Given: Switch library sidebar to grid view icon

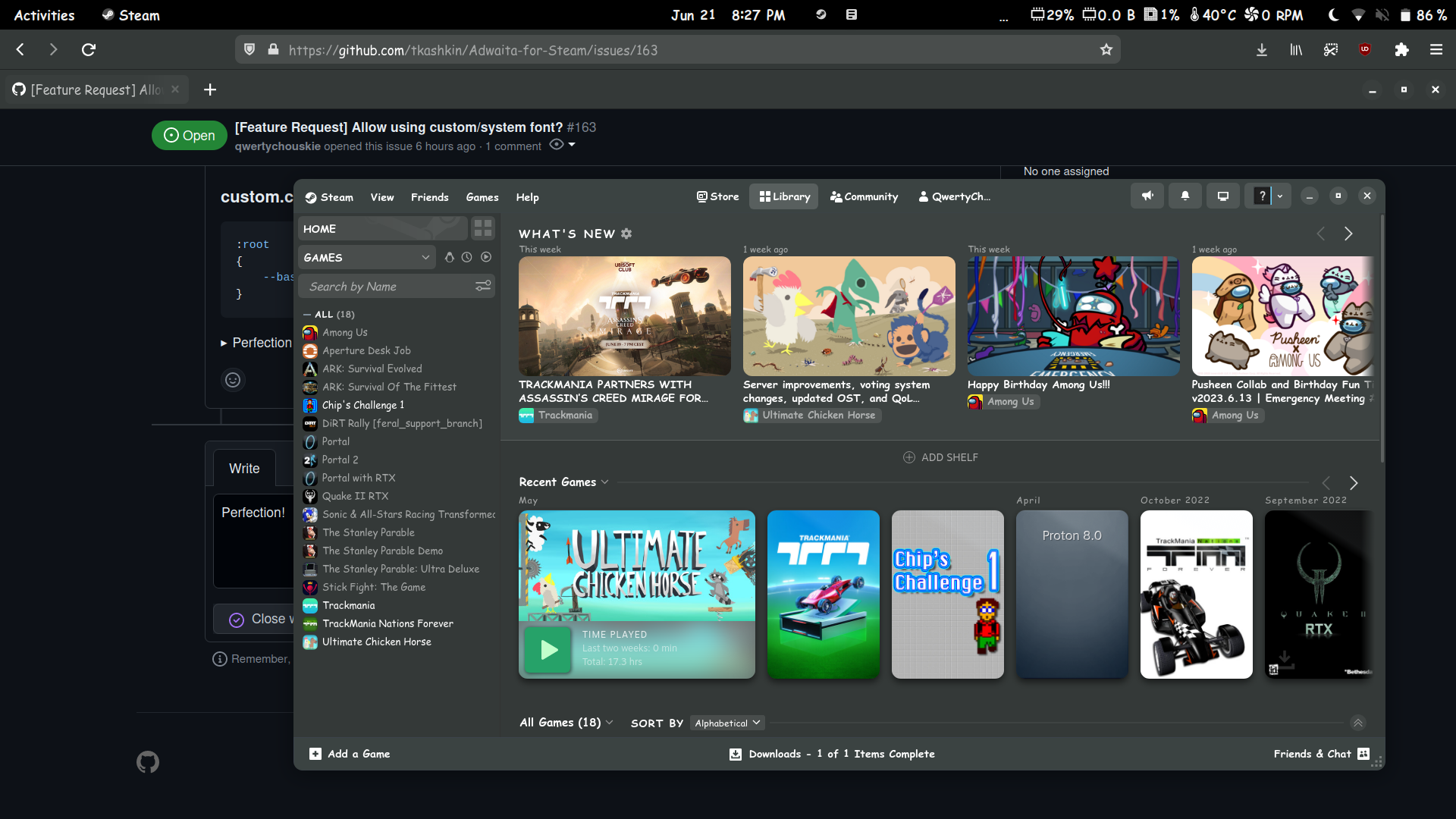Looking at the screenshot, I should (x=483, y=227).
